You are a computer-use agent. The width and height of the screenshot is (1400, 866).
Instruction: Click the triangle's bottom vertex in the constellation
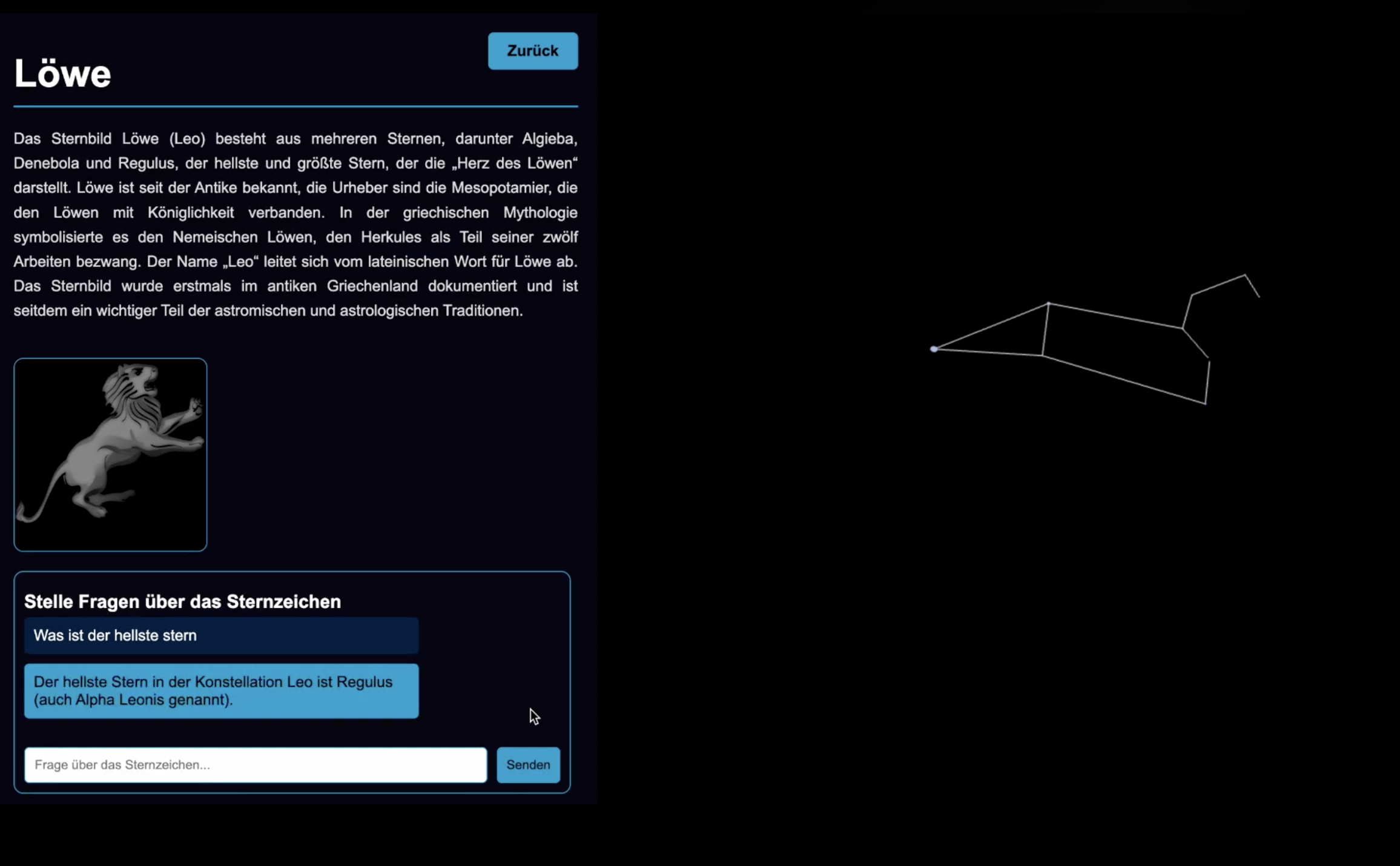[1042, 355]
